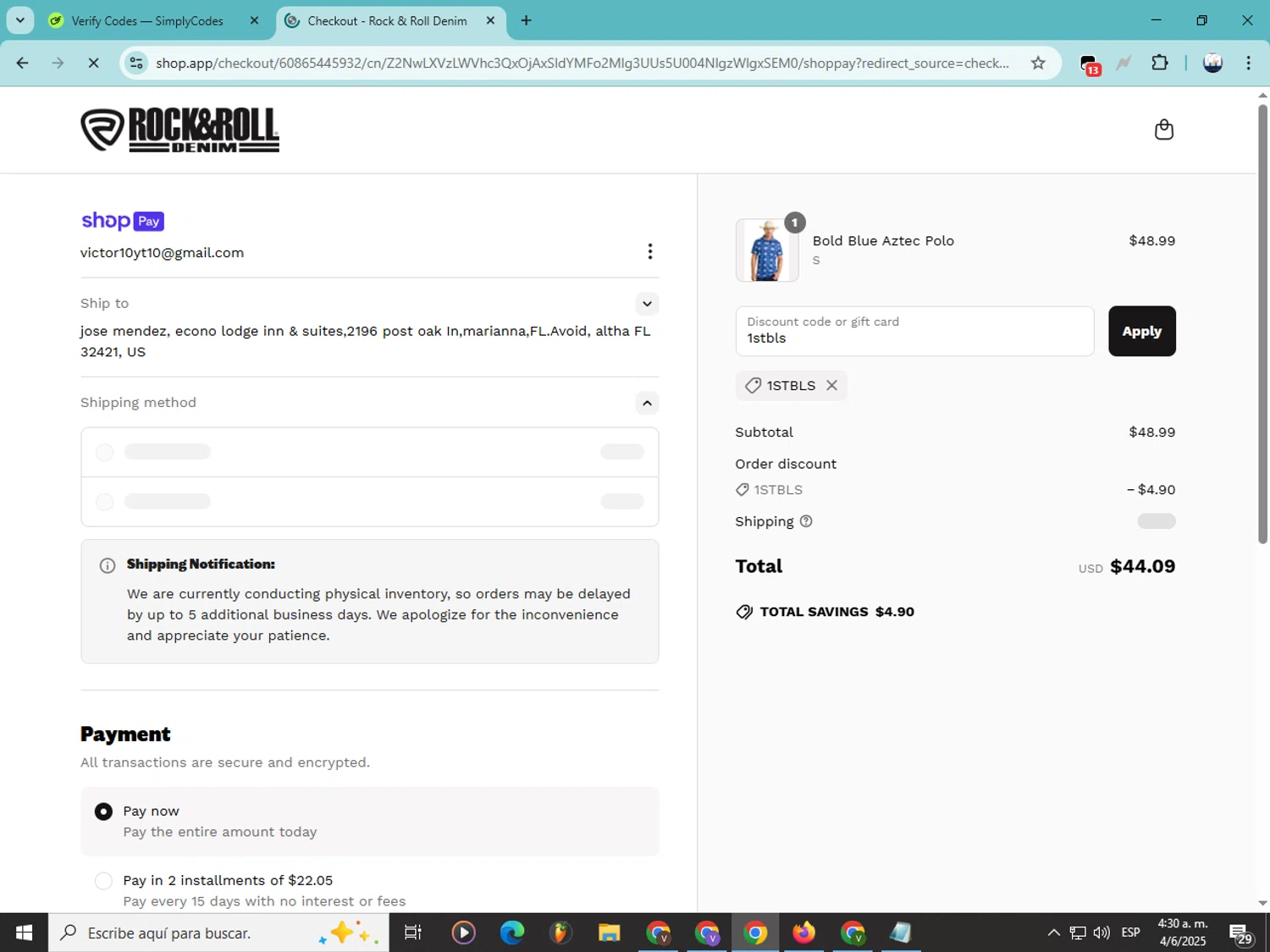Click the victor10yt10@gmail.com email text
Screen dimensions: 1270x952
click(162, 252)
